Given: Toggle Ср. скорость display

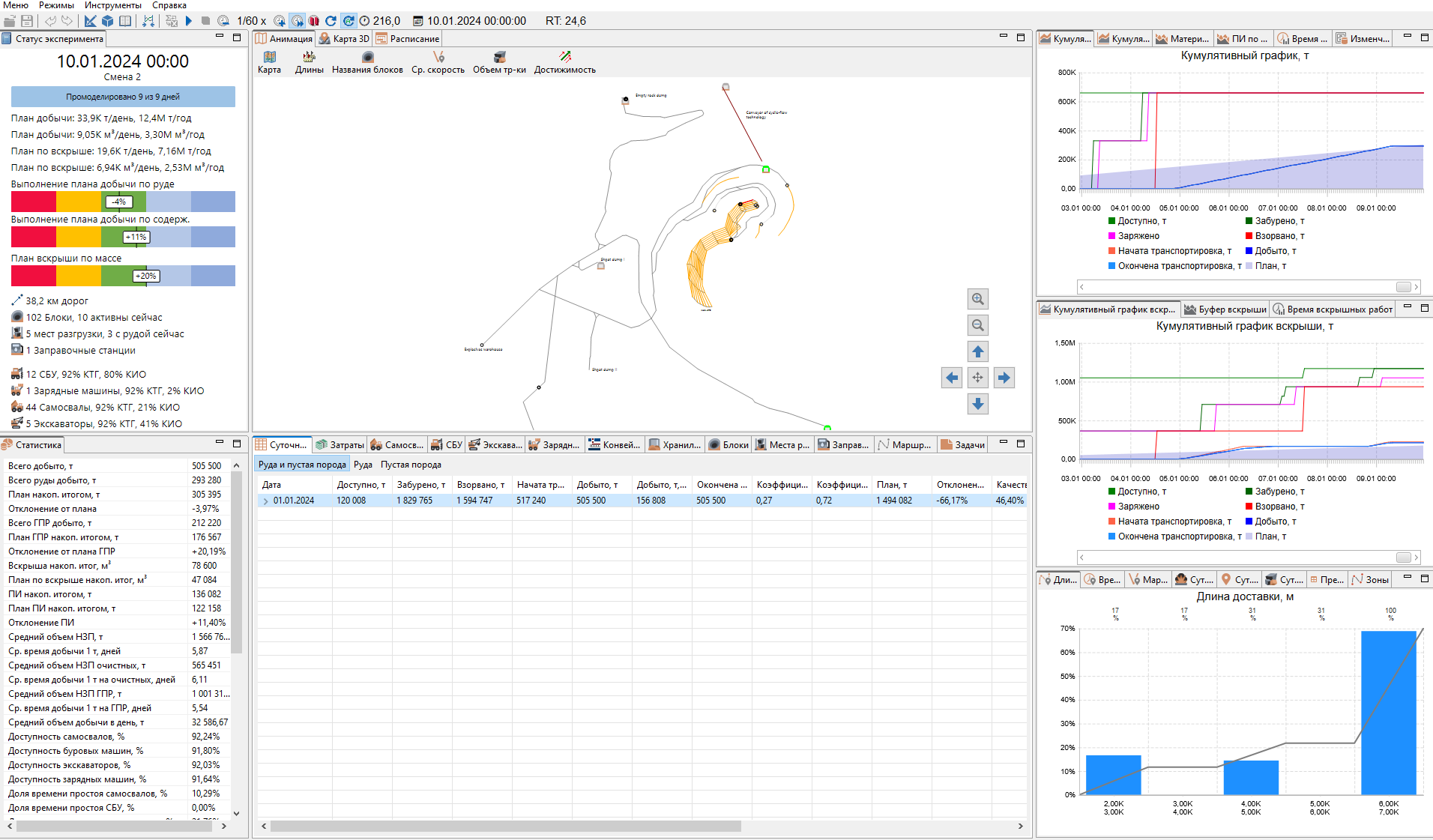Looking at the screenshot, I should tap(438, 63).
